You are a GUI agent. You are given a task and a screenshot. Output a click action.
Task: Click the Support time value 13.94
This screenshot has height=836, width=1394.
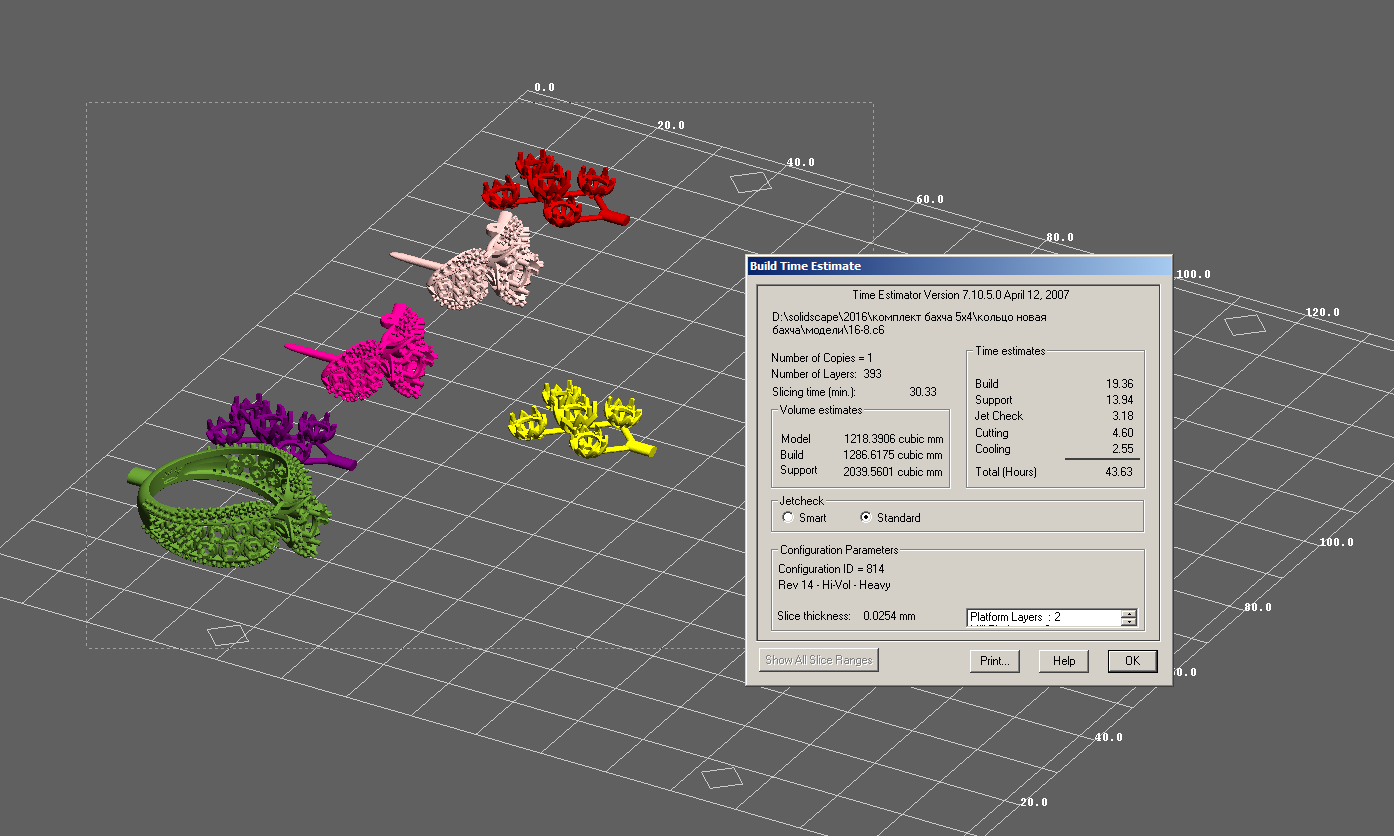[1119, 400]
